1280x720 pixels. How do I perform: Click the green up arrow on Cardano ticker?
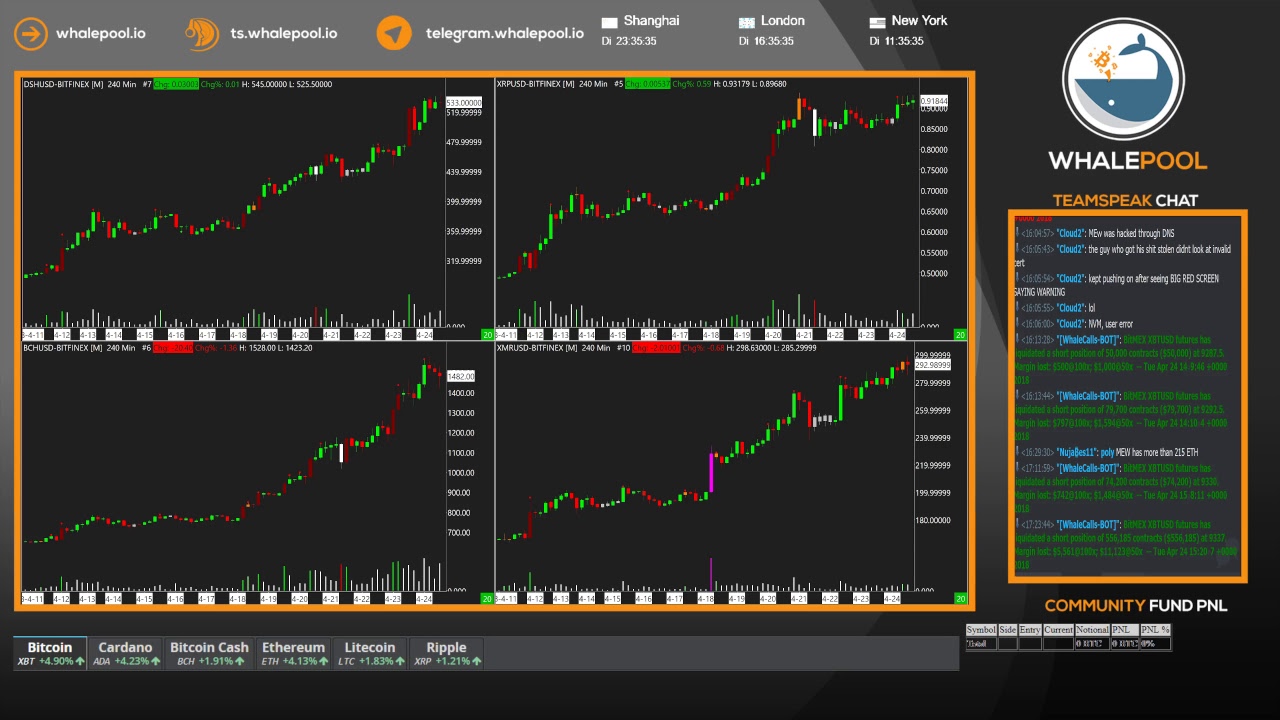pyautogui.click(x=155, y=662)
